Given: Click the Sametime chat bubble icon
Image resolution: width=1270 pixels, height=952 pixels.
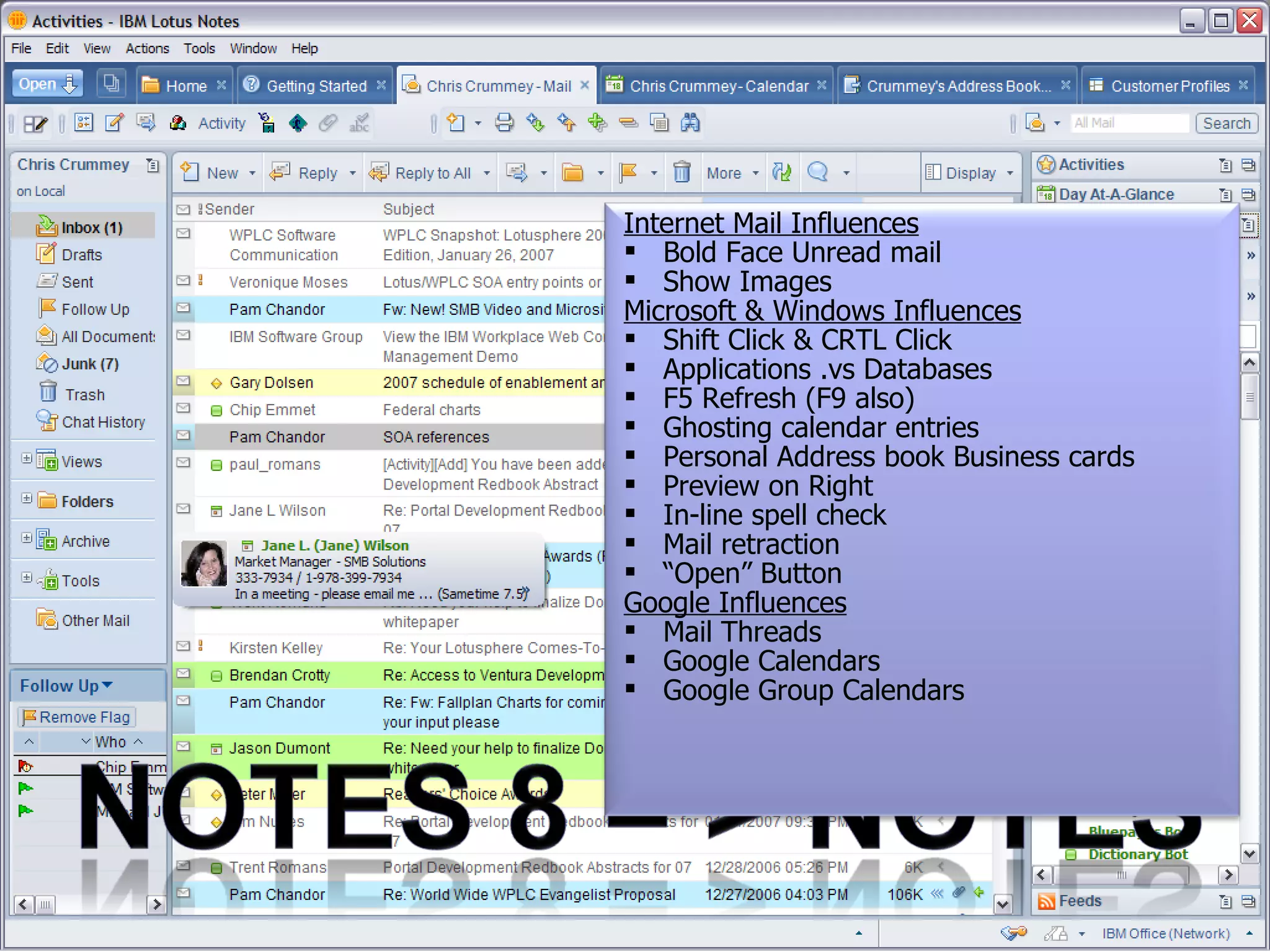Looking at the screenshot, I should click(818, 172).
